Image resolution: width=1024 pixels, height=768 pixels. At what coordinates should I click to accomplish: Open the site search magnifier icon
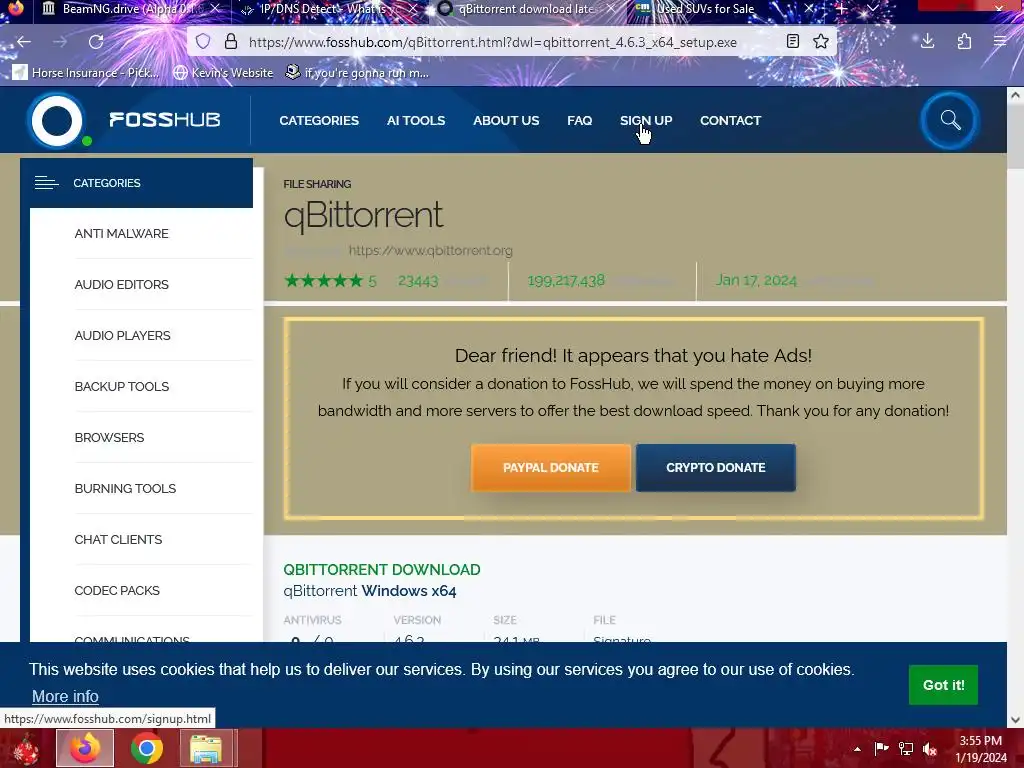tap(950, 120)
